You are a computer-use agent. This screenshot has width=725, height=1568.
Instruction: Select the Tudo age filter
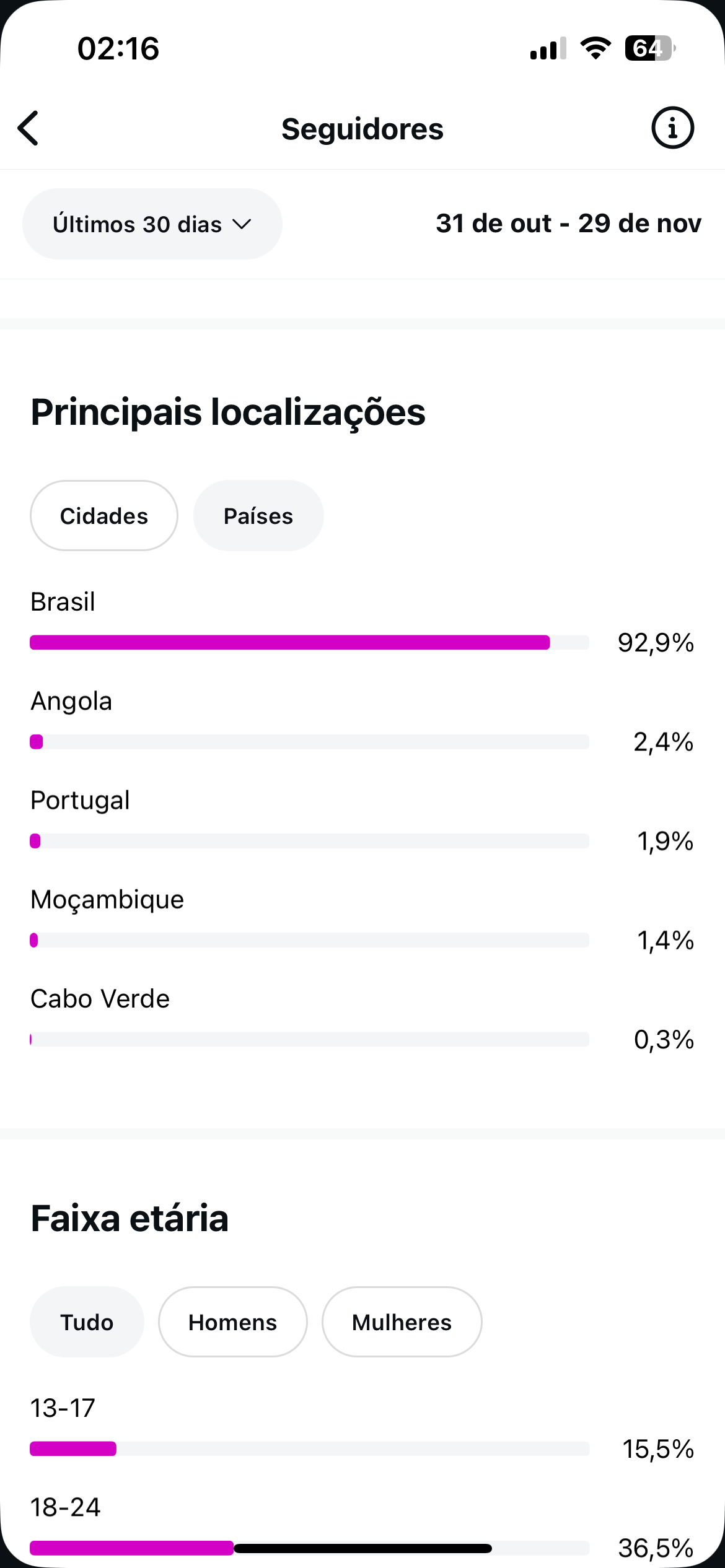pyautogui.click(x=87, y=1322)
